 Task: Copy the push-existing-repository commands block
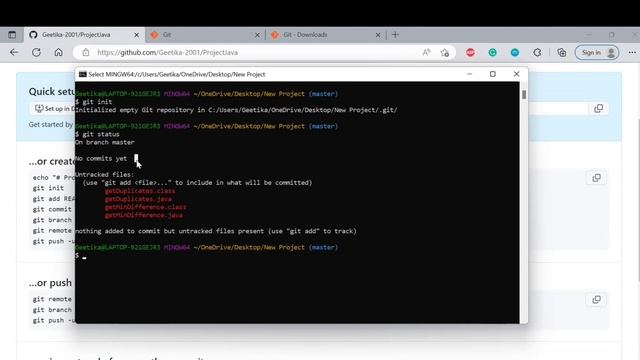pyautogui.click(x=596, y=300)
